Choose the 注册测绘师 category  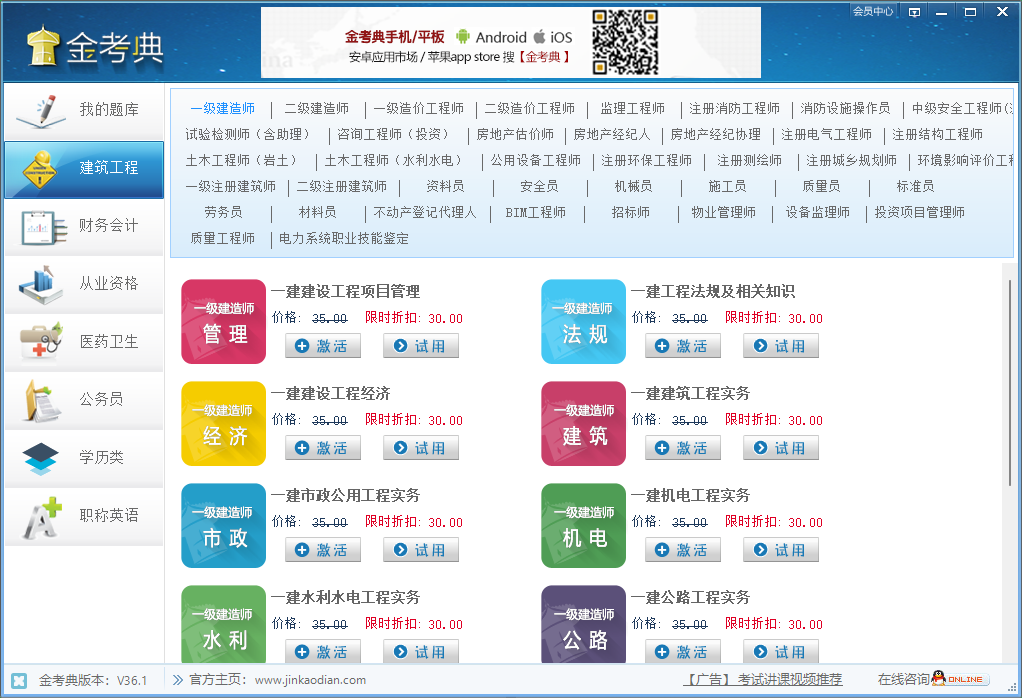750,160
